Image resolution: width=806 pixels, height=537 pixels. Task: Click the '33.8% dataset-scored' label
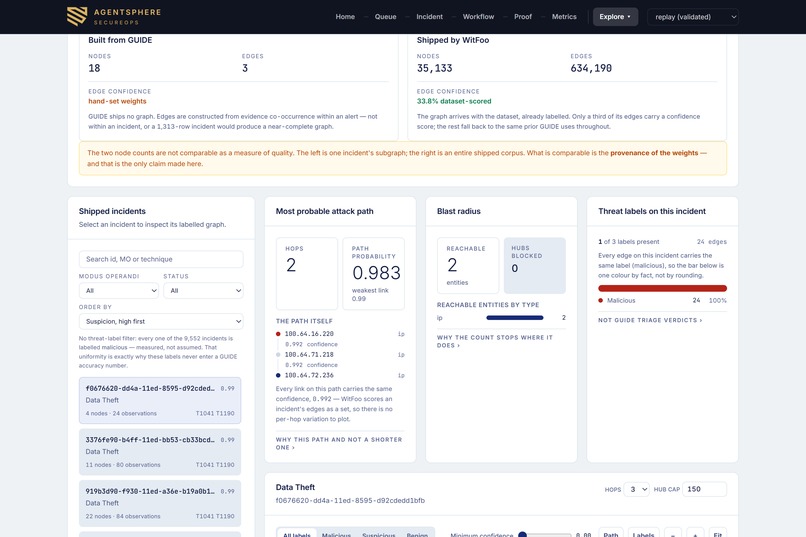click(454, 101)
